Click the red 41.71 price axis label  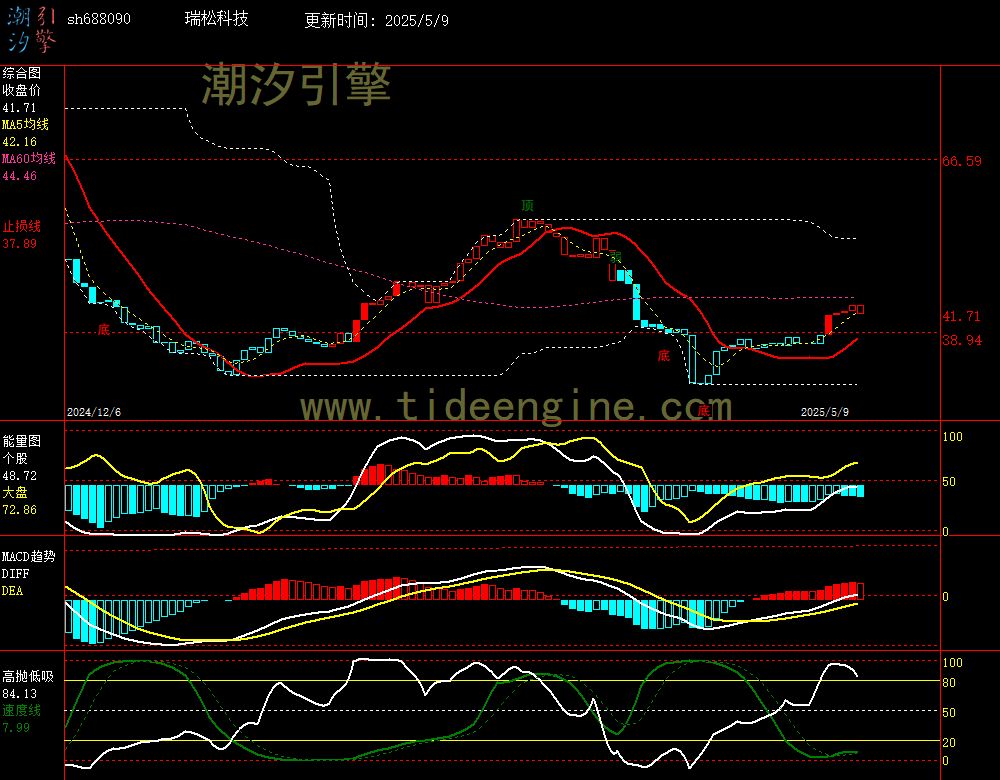click(x=961, y=316)
